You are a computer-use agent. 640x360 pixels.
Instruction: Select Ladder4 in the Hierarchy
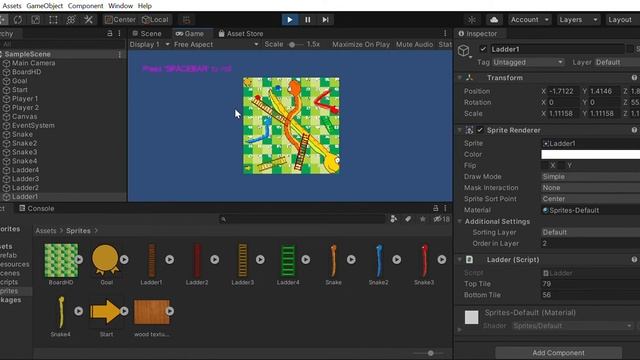25,170
